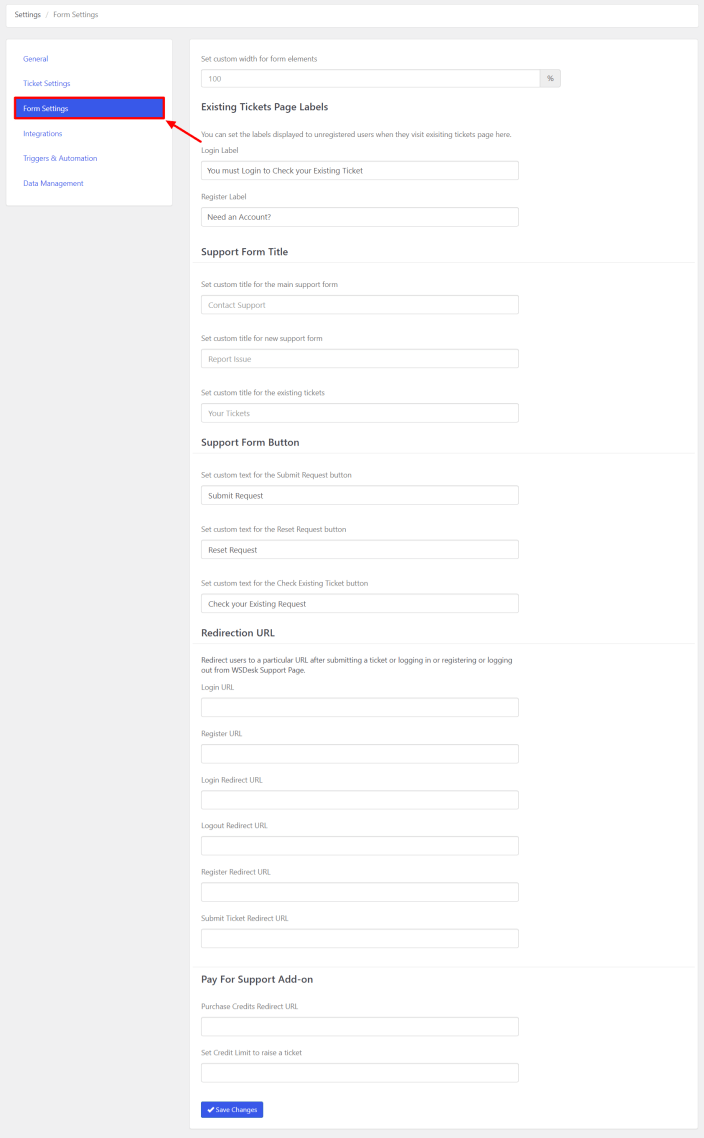Click the Purchase Credits Redirect URL box

click(359, 1026)
